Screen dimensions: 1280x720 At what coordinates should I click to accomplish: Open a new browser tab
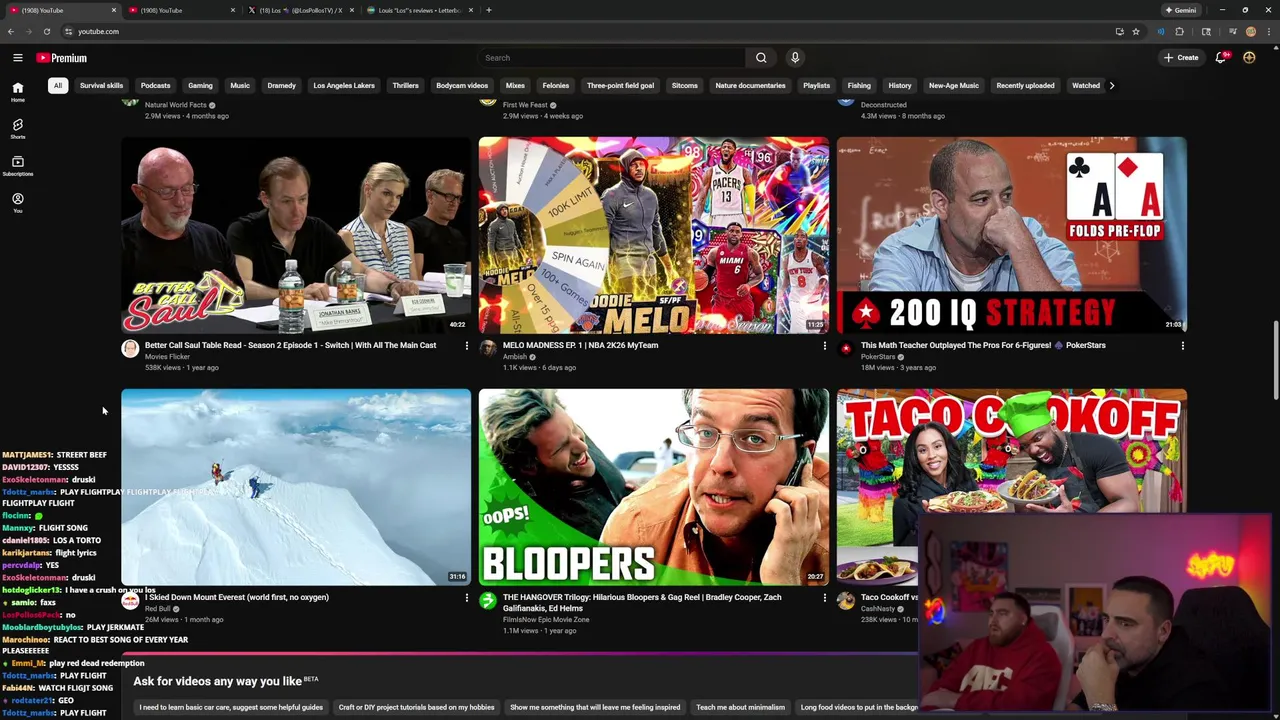488,10
